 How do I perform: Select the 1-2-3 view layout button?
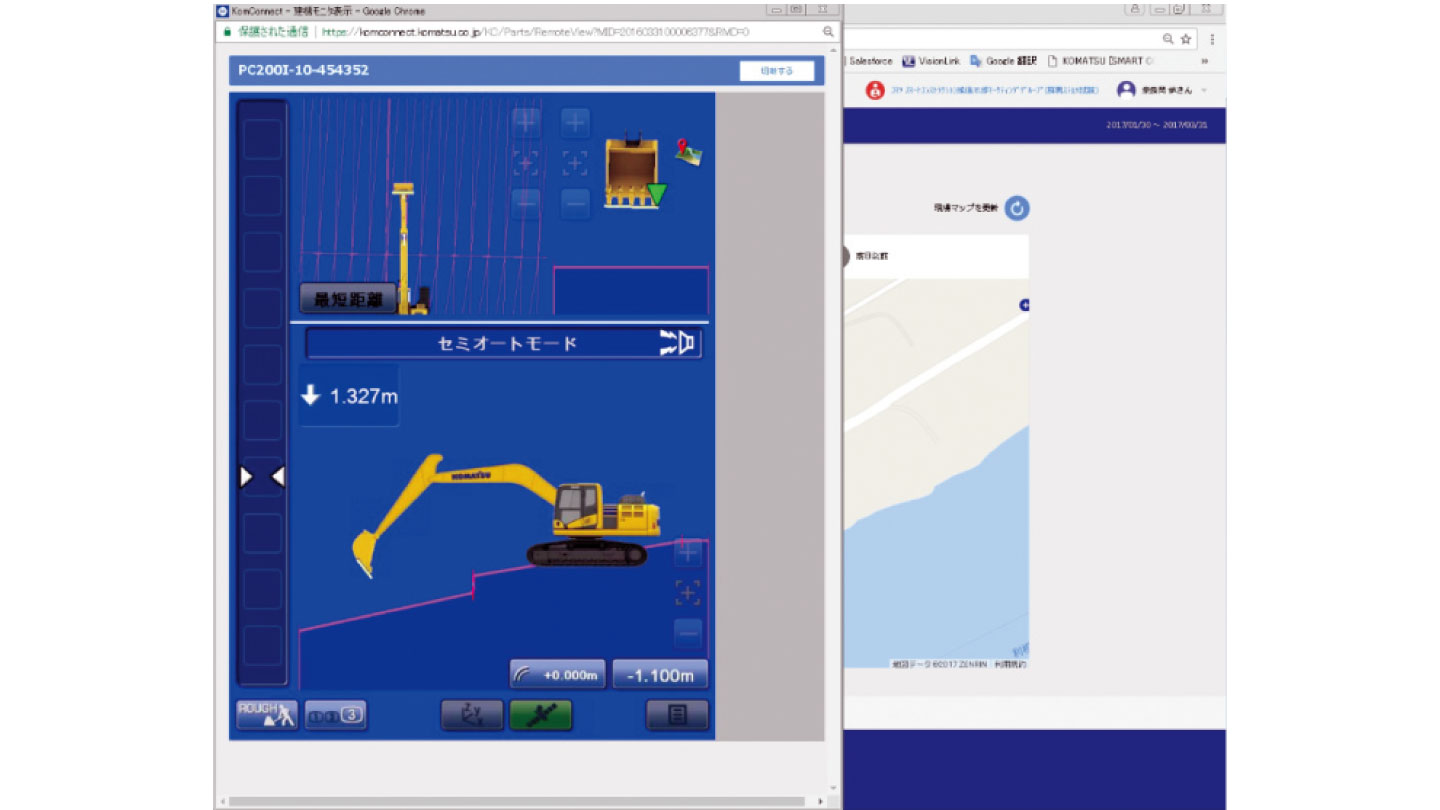coord(336,715)
